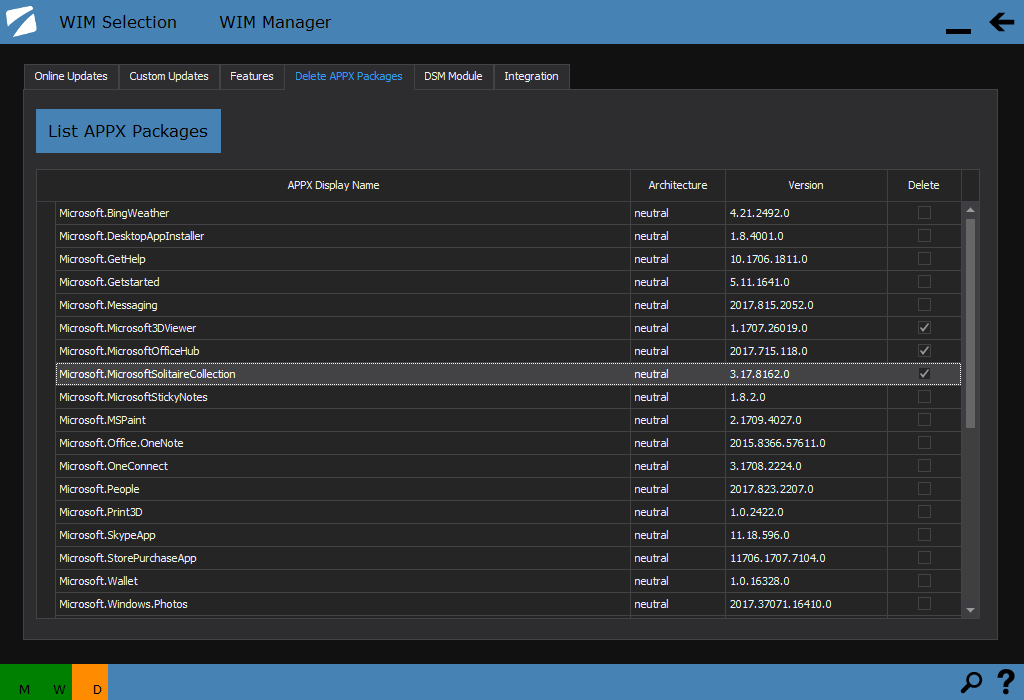1024x700 pixels.
Task: Click version 3.17.8162.0 cell
Action: 806,374
